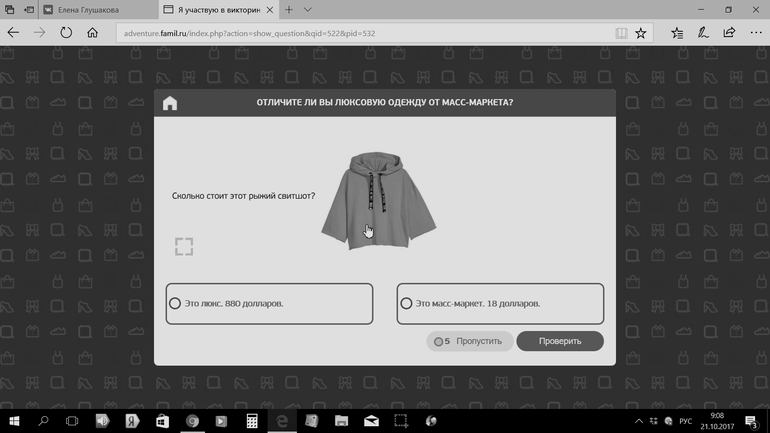Open reading view from the address bar
The height and width of the screenshot is (433, 770).
pyautogui.click(x=621, y=33)
